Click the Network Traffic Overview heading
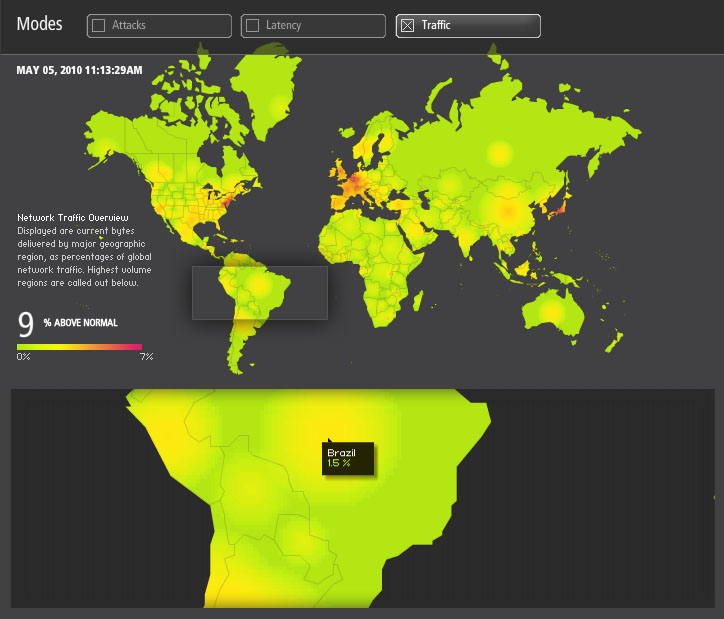Screen dimensions: 724x619 point(73,217)
